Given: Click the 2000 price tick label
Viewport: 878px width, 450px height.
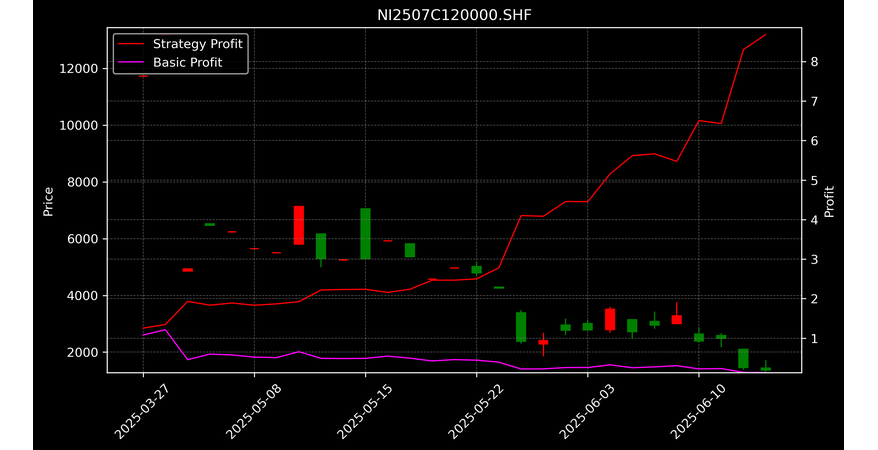Looking at the screenshot, I should 83,353.
